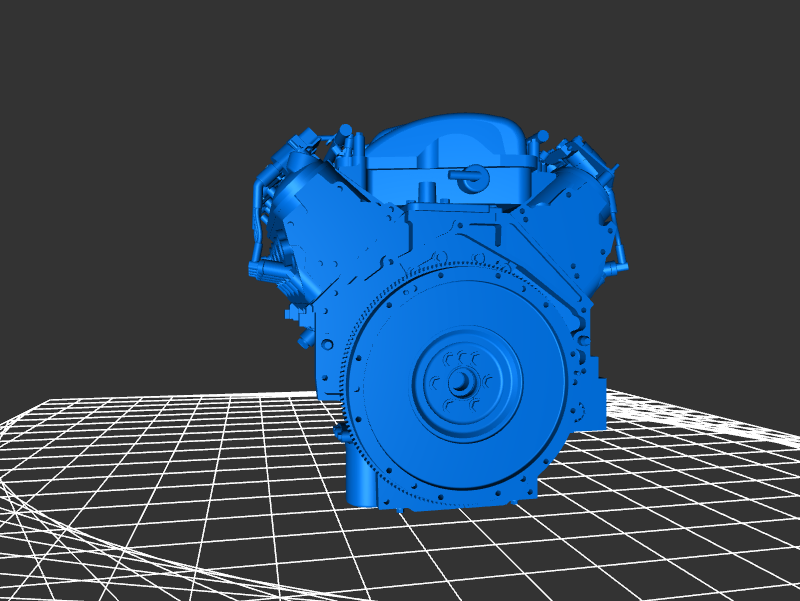Click the empty dark background to deselect

coord(120,100)
